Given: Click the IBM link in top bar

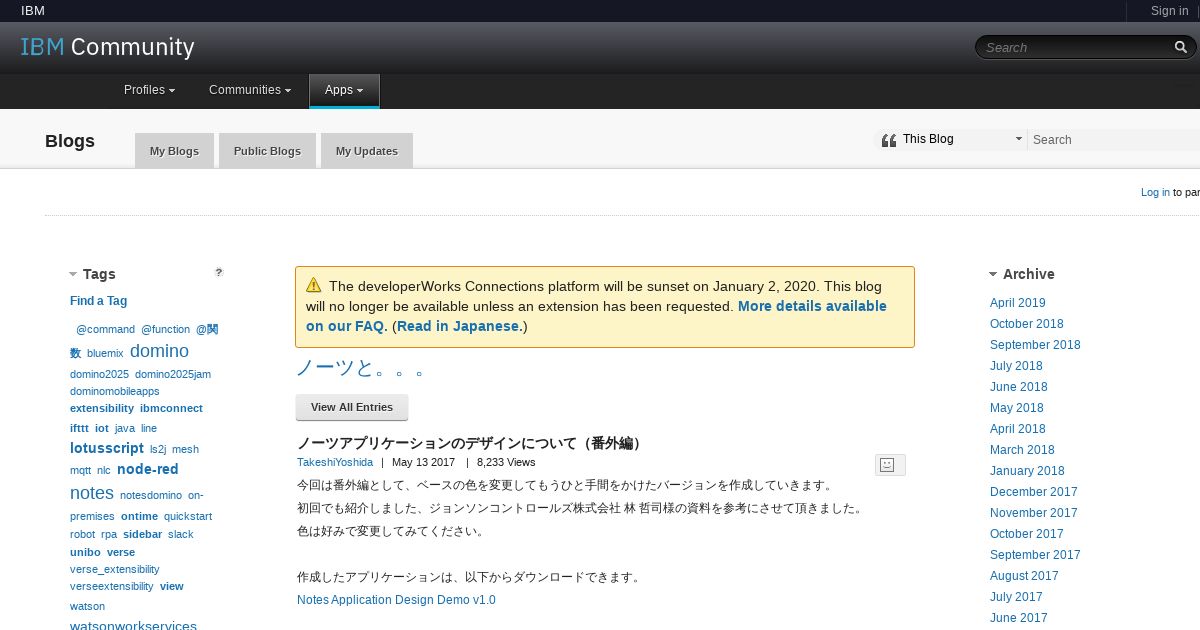Looking at the screenshot, I should 33,11.
